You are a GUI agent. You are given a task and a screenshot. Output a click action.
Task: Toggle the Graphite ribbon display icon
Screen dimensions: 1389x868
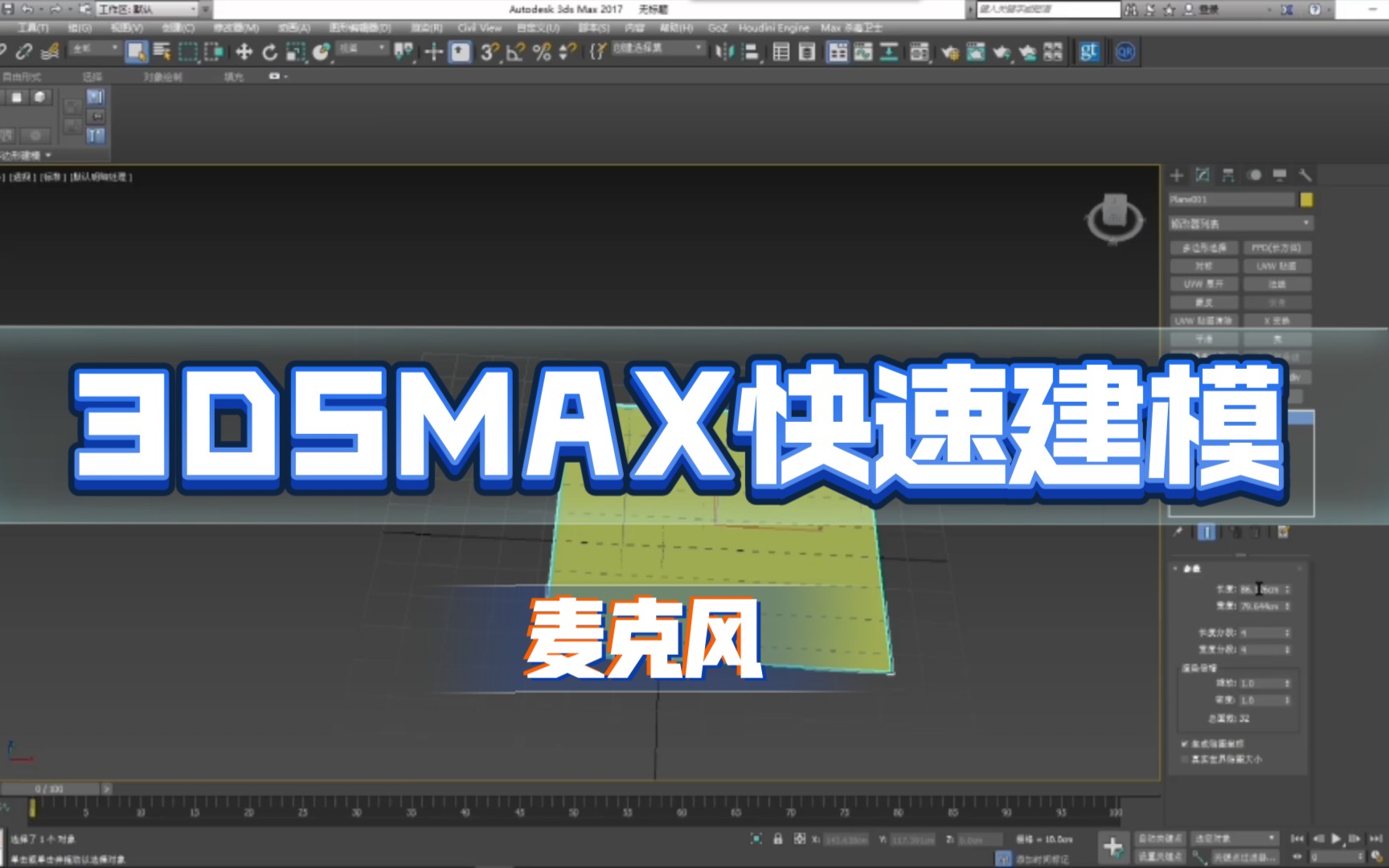(838, 52)
